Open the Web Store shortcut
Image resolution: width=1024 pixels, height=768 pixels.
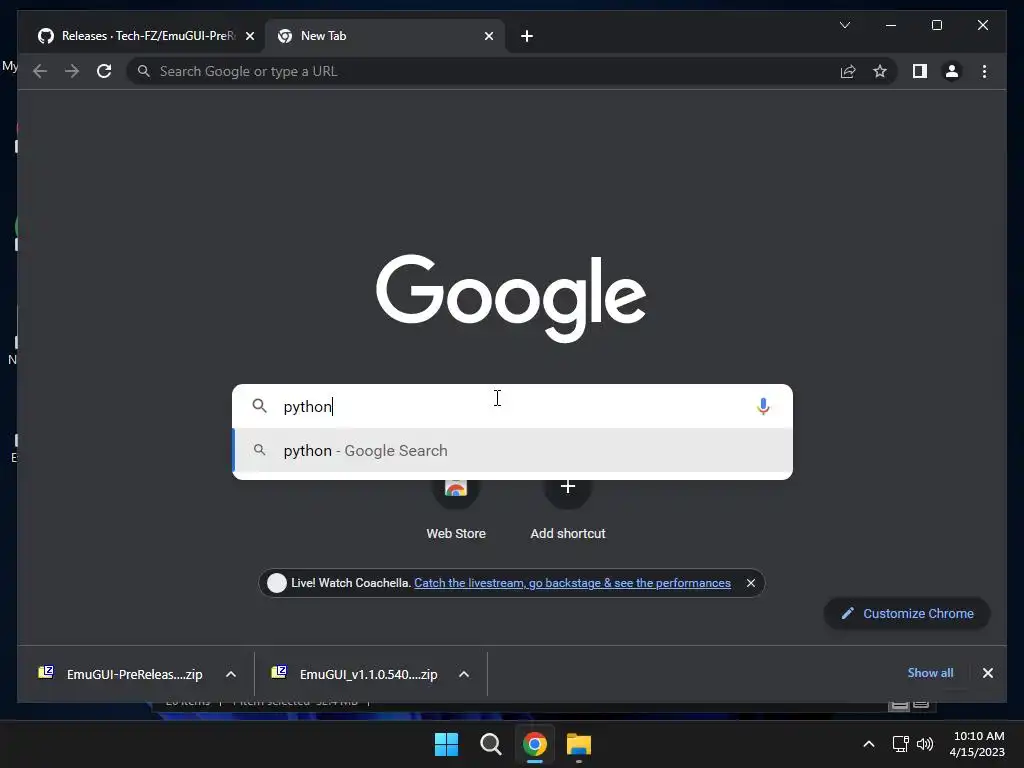(x=456, y=508)
